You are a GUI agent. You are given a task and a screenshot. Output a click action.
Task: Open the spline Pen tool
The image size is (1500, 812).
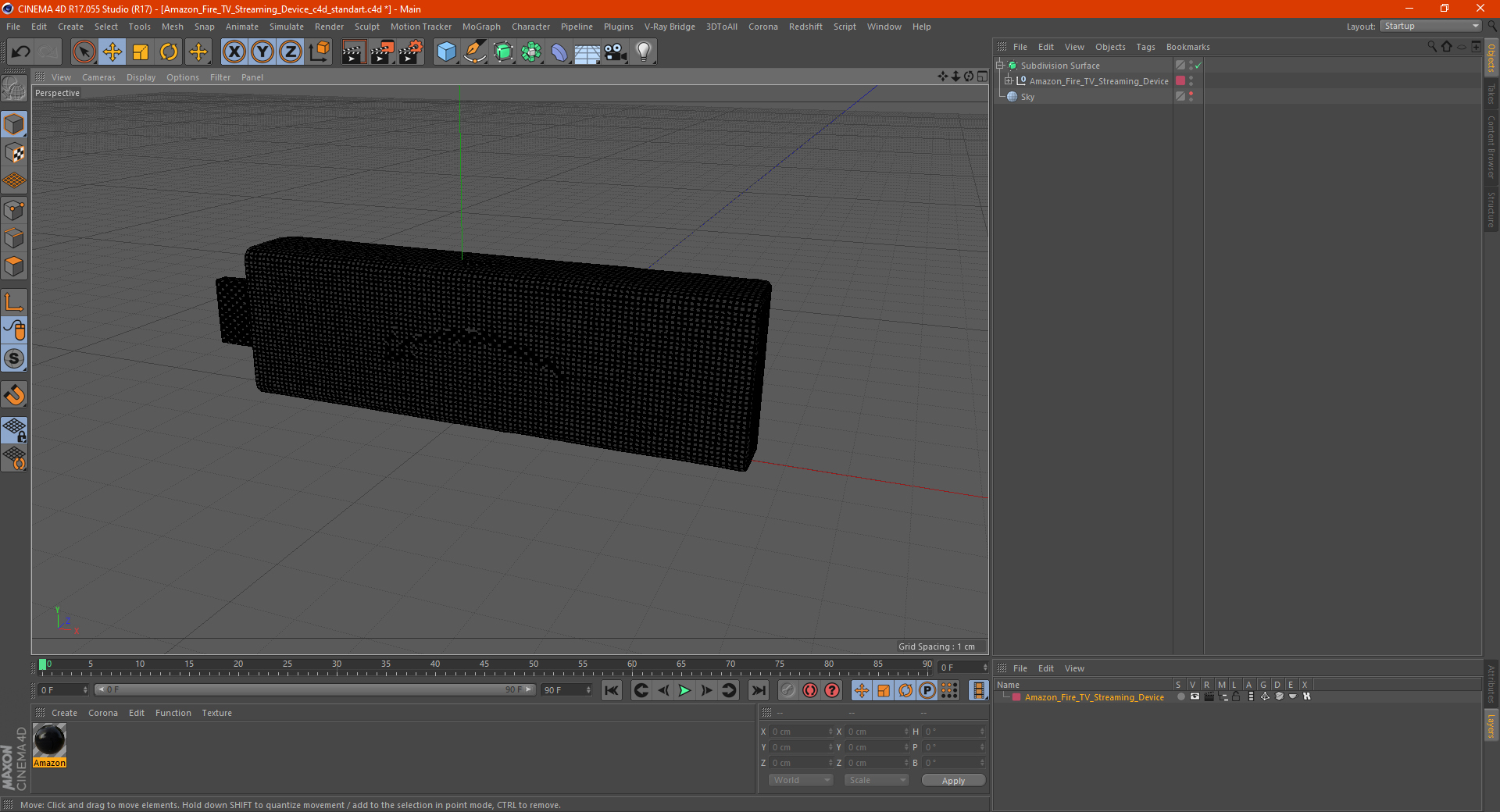[x=475, y=52]
